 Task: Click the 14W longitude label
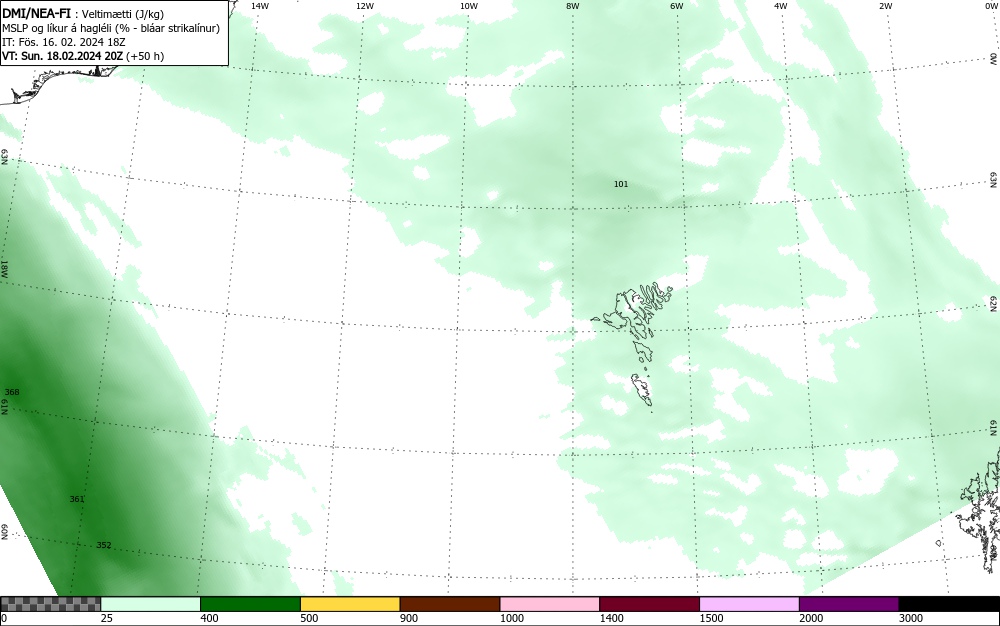260,6
